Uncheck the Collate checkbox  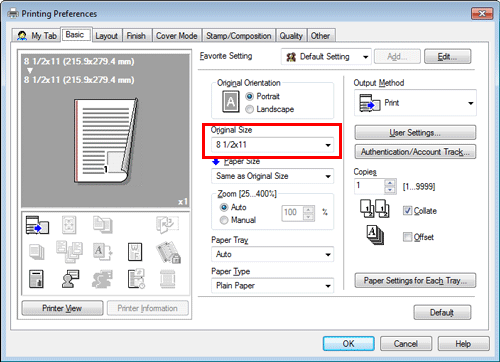[407, 210]
